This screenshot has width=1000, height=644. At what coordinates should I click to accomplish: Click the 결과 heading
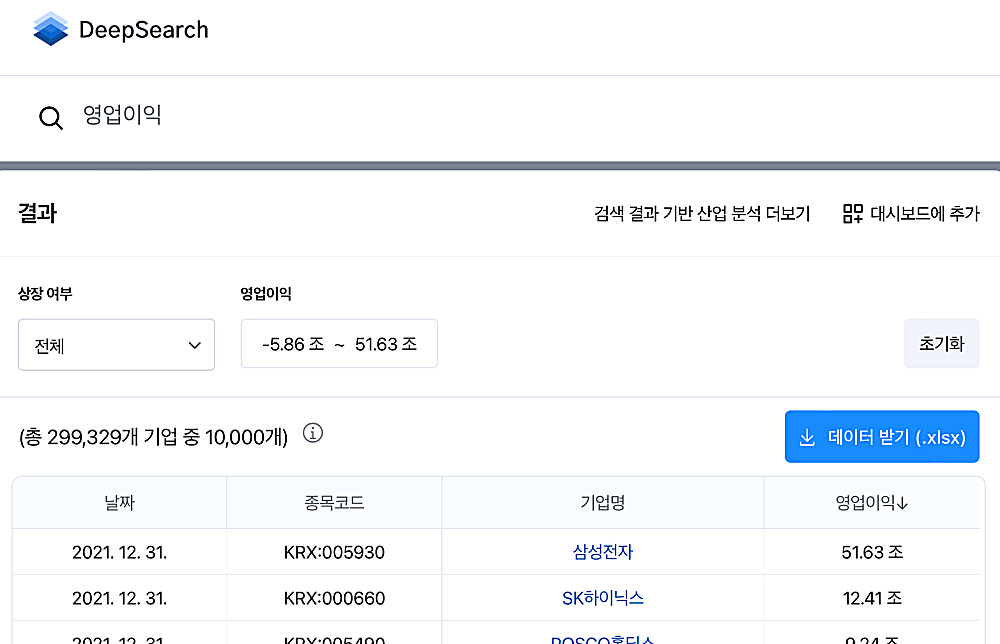(x=38, y=213)
